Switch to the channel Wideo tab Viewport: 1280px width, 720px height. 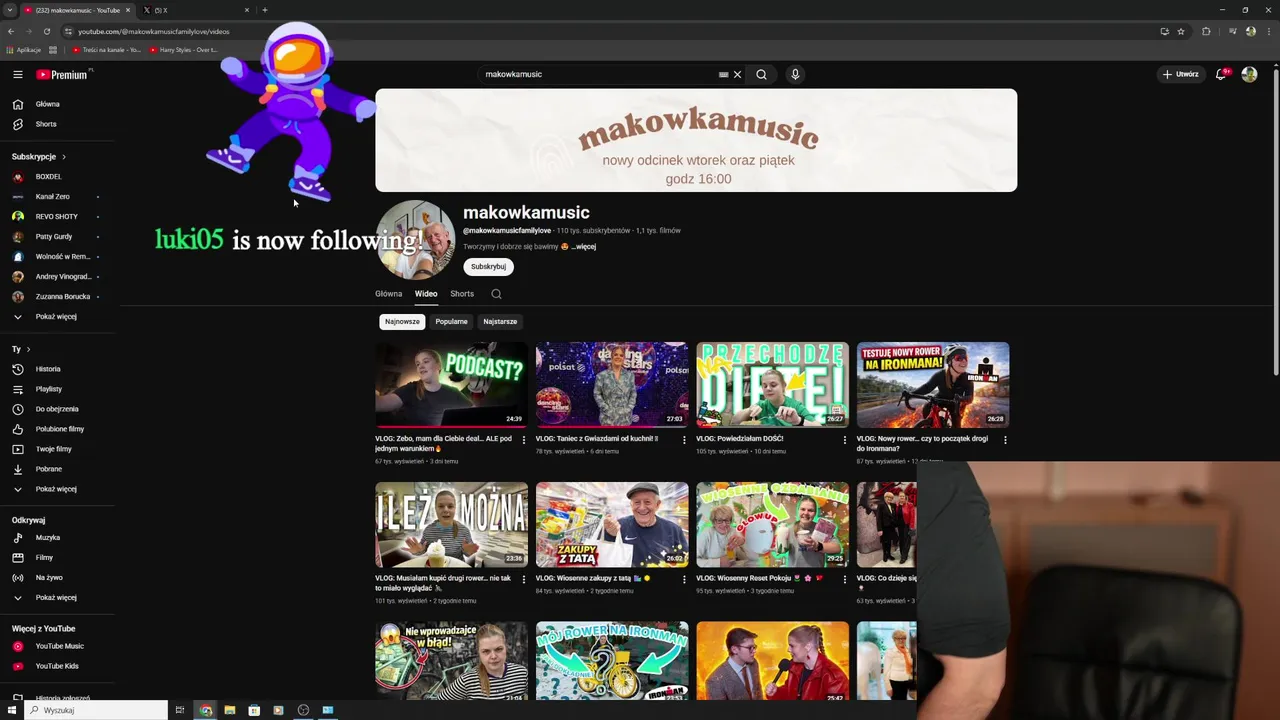pos(426,294)
